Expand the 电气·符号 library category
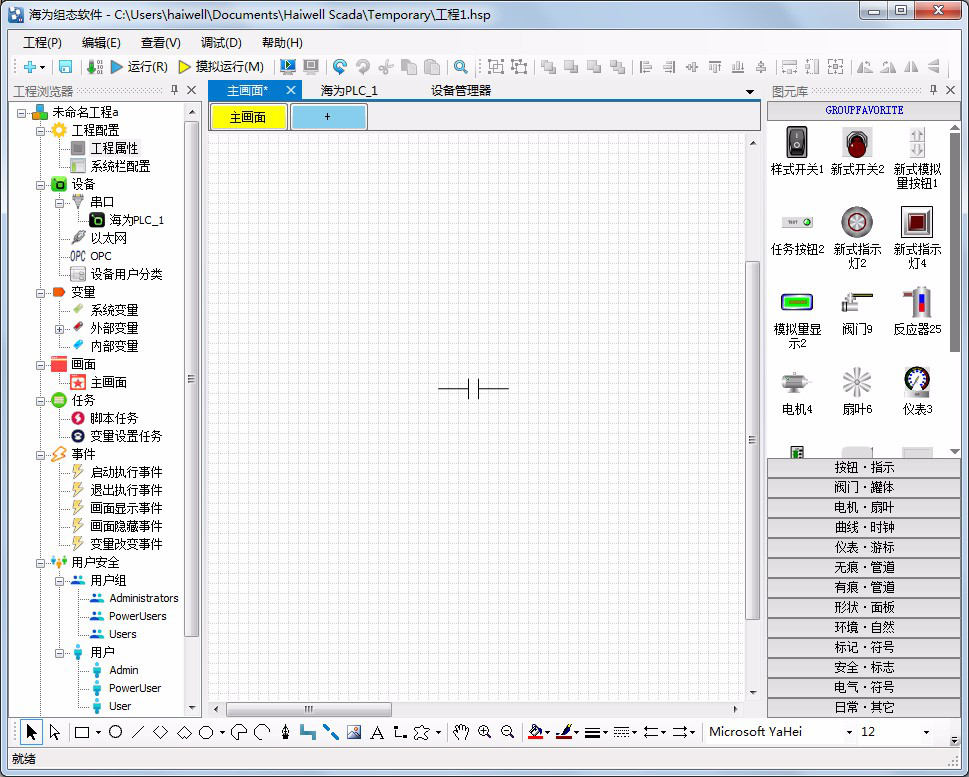This screenshot has height=777, width=969. point(864,687)
